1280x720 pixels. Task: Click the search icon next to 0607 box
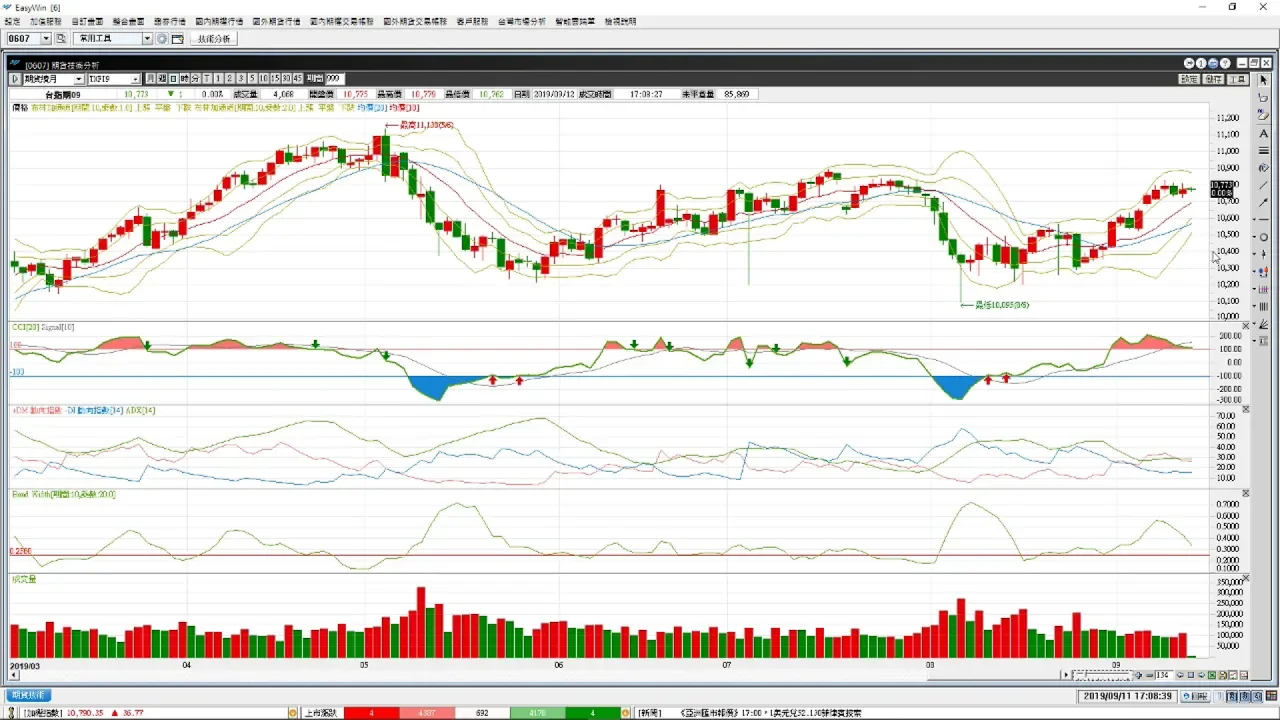pos(61,39)
